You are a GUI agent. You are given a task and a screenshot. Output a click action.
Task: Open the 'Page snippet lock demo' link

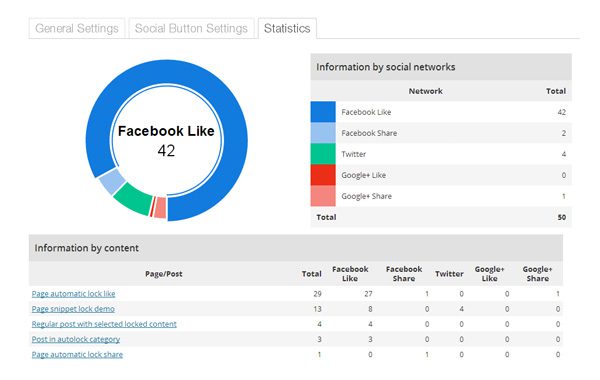click(x=73, y=309)
